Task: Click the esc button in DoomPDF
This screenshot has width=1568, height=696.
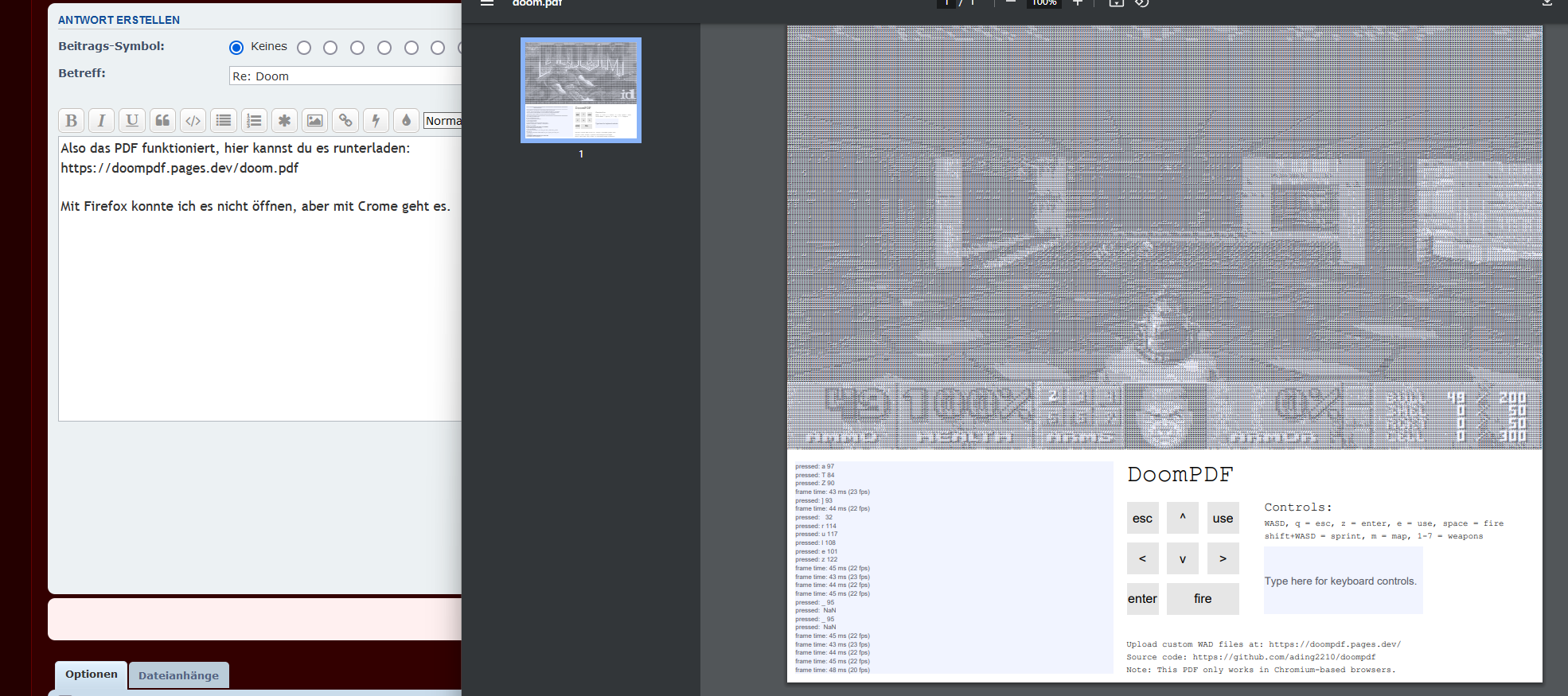Action: [x=1142, y=519]
